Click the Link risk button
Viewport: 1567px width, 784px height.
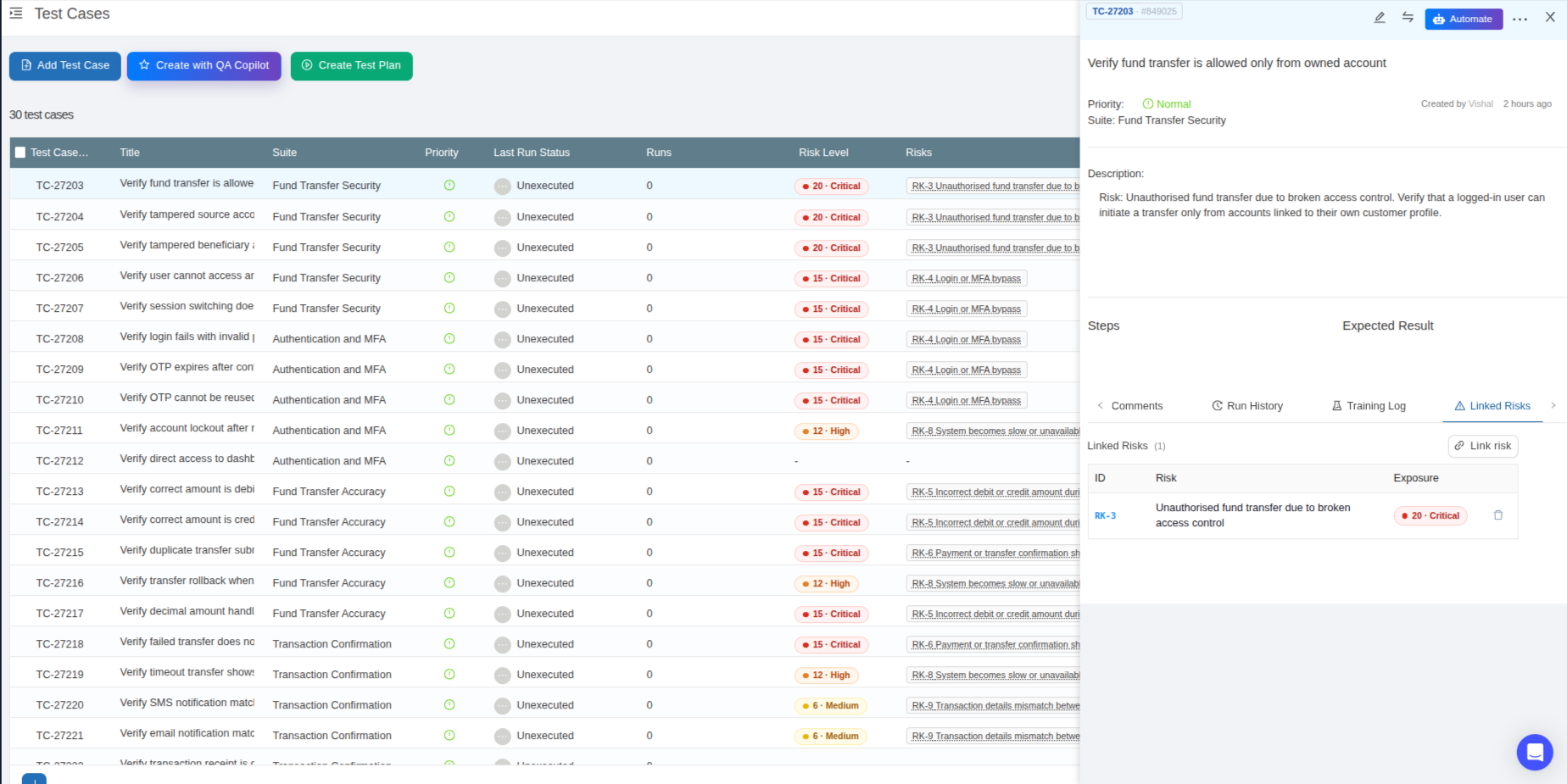click(1483, 446)
